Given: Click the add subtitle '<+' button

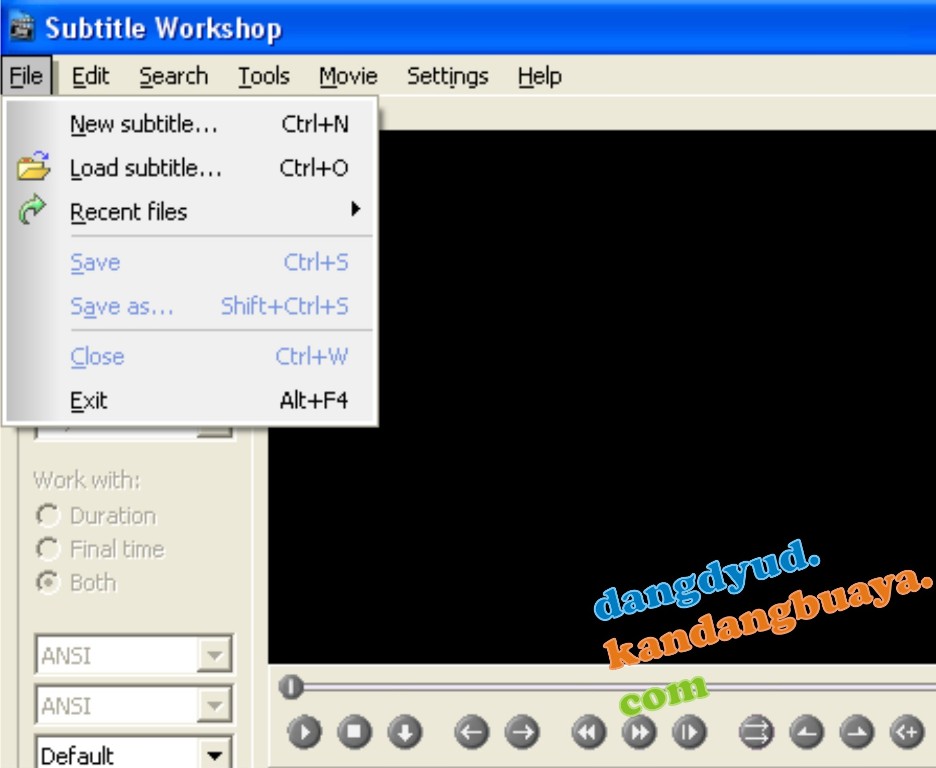Looking at the screenshot, I should click(x=907, y=732).
